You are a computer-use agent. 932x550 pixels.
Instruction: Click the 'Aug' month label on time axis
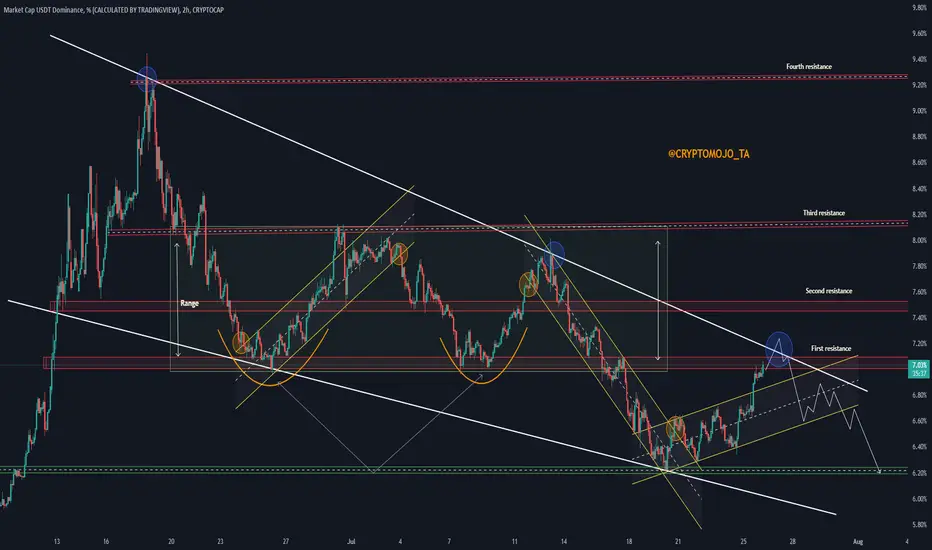(858, 542)
